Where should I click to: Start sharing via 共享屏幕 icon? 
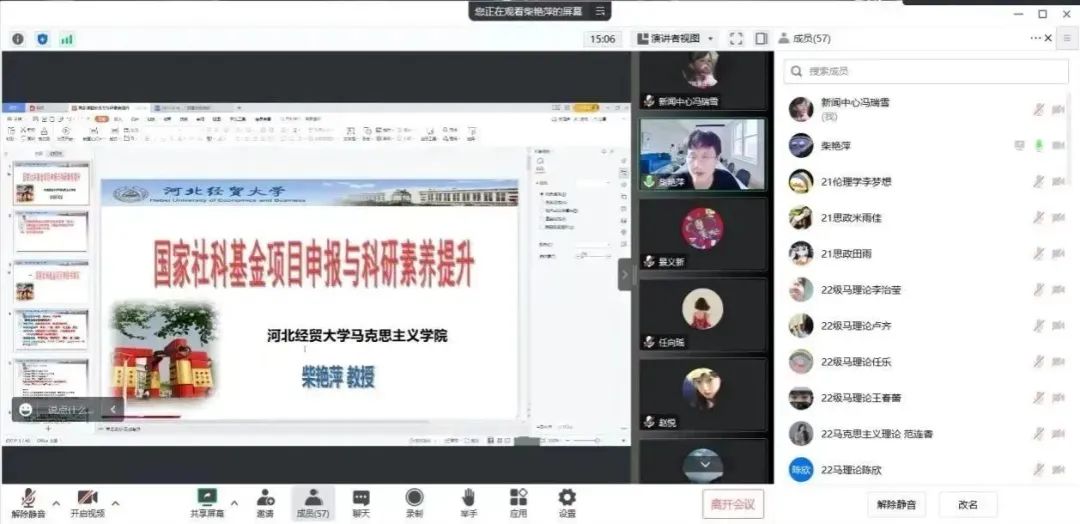click(208, 497)
